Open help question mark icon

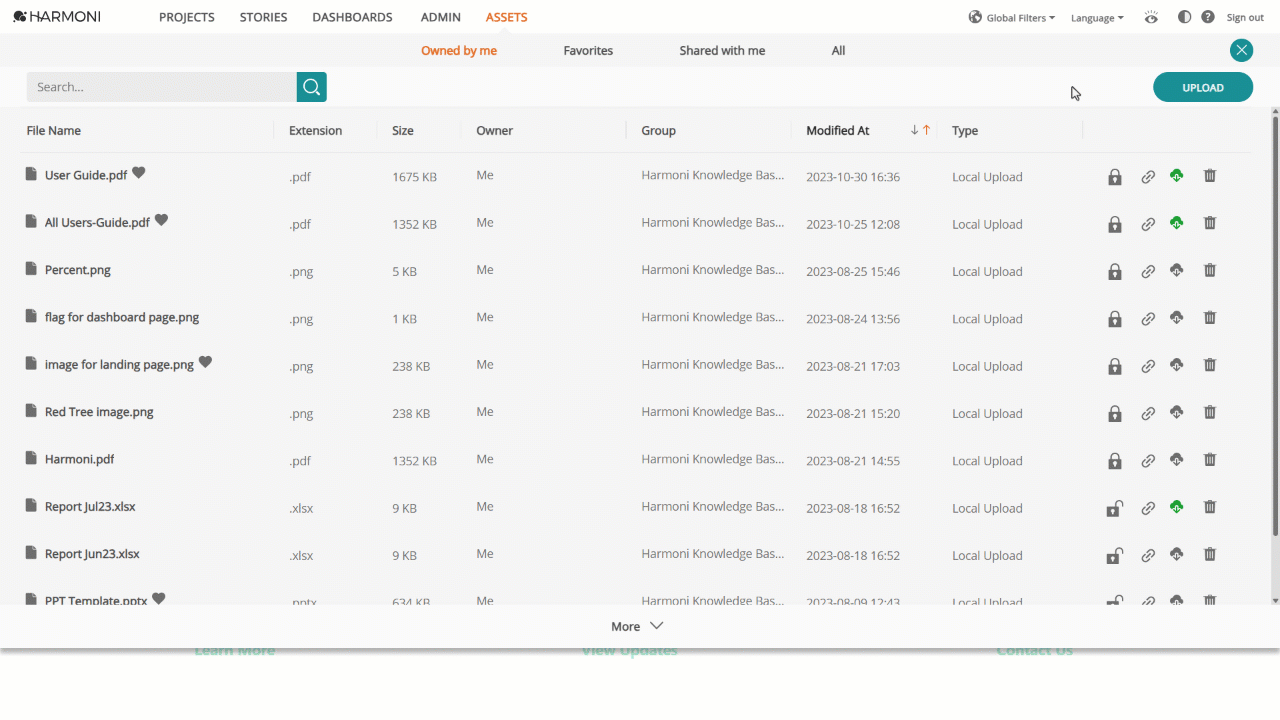coord(1208,17)
